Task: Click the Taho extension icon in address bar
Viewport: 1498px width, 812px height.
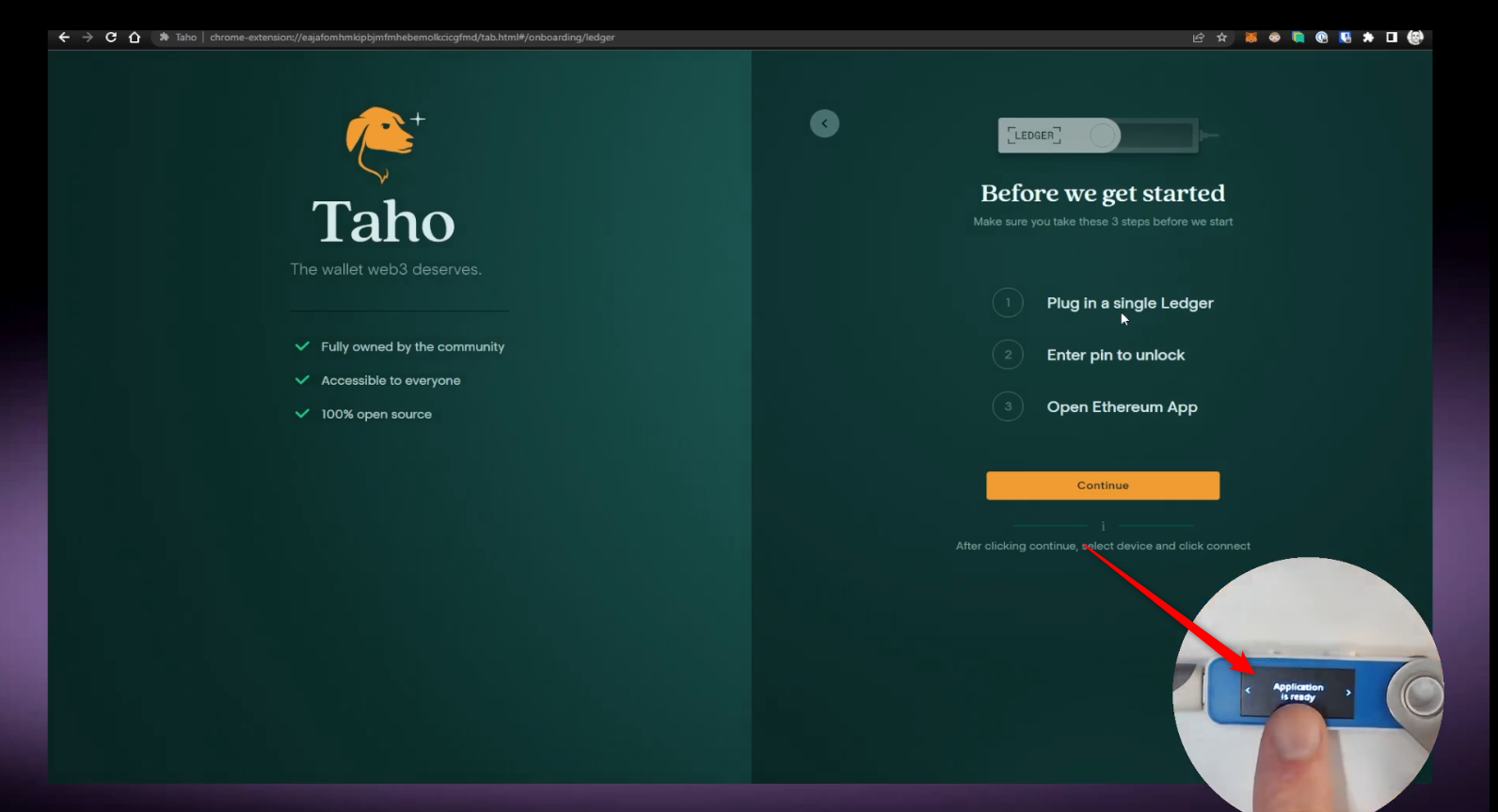Action: 165,38
